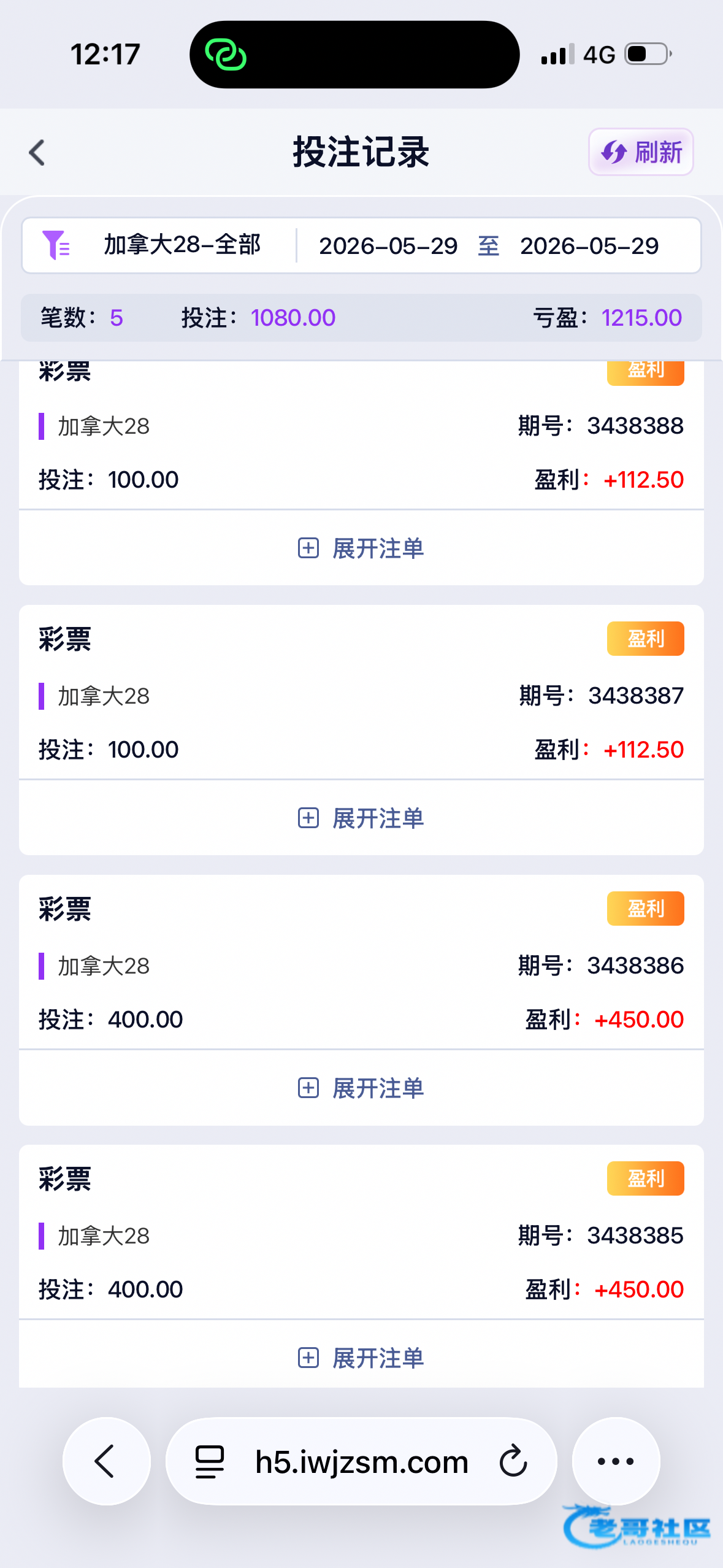Select the end date field after 至
Screen dimensions: 723x1568
pyautogui.click(x=589, y=246)
